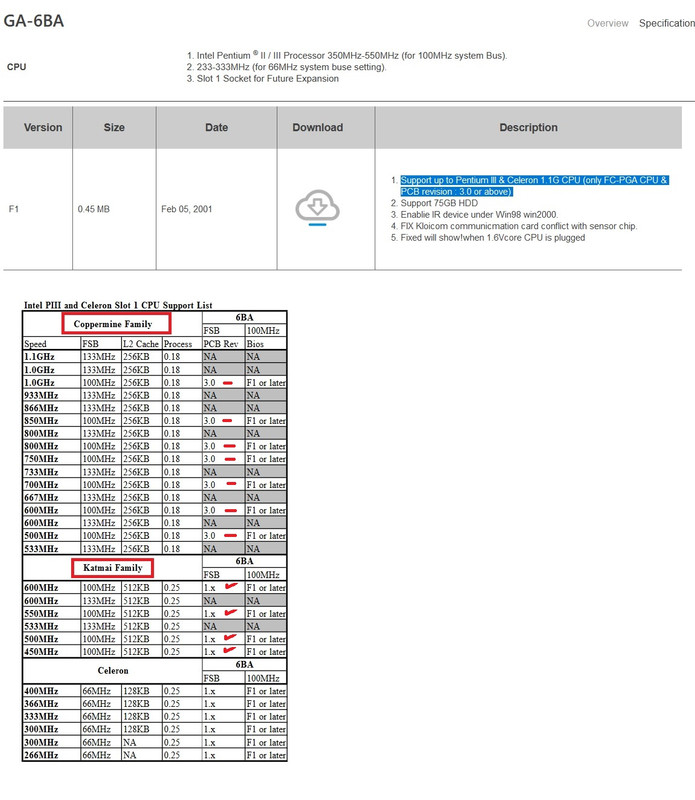Click the Katmai Family table heading
The image size is (695, 800).
tap(112, 568)
